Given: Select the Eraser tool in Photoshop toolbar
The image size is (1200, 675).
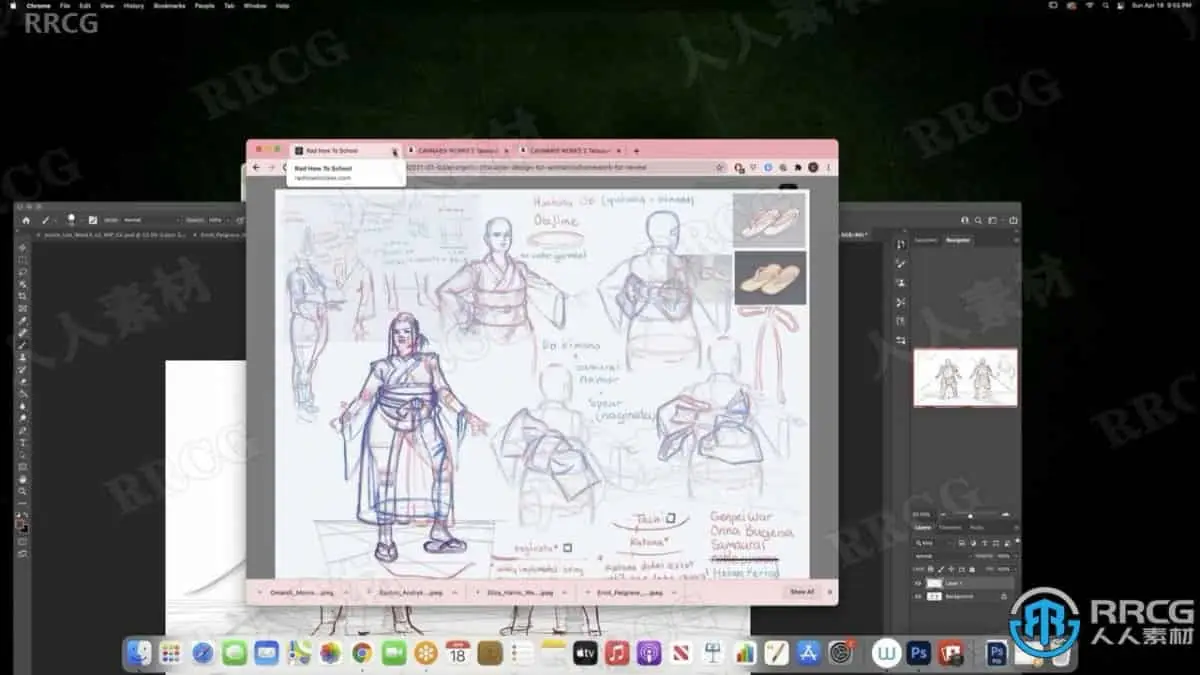Looking at the screenshot, I should 22,381.
